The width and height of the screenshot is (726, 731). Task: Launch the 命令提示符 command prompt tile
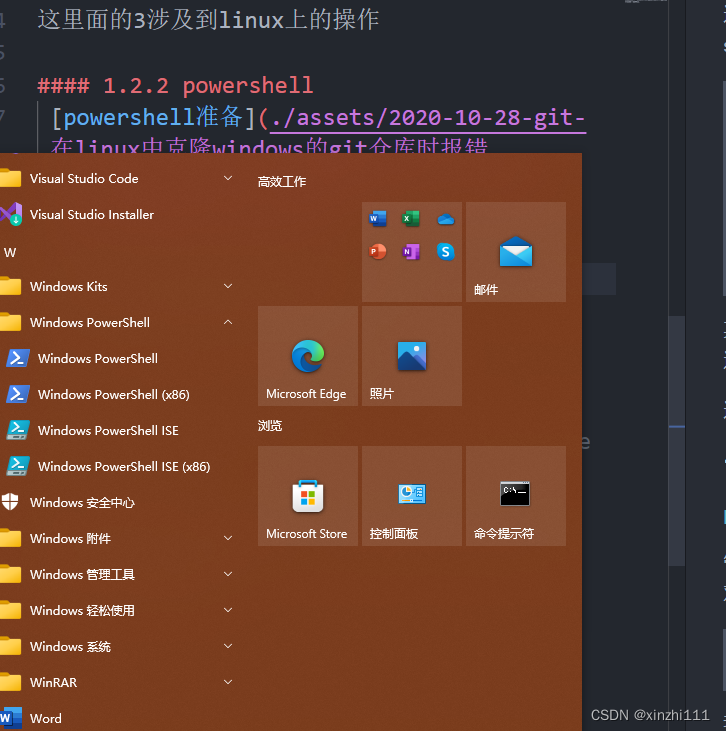click(x=516, y=496)
